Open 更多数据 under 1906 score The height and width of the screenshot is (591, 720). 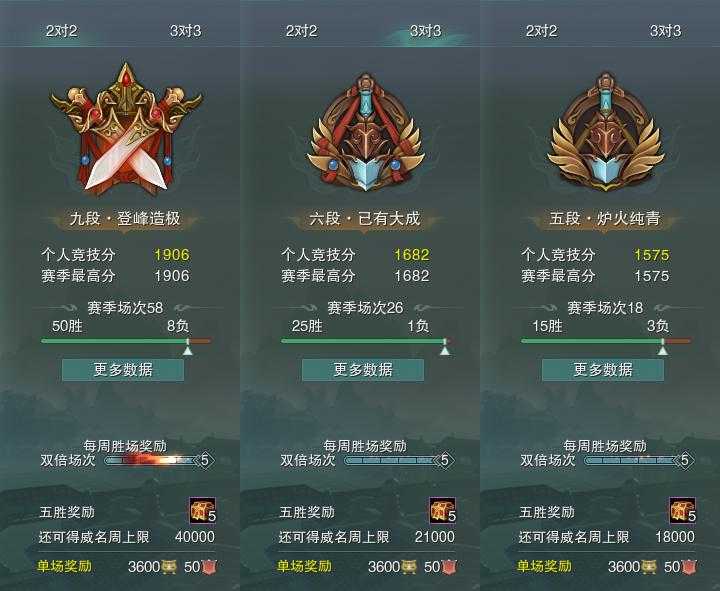123,370
